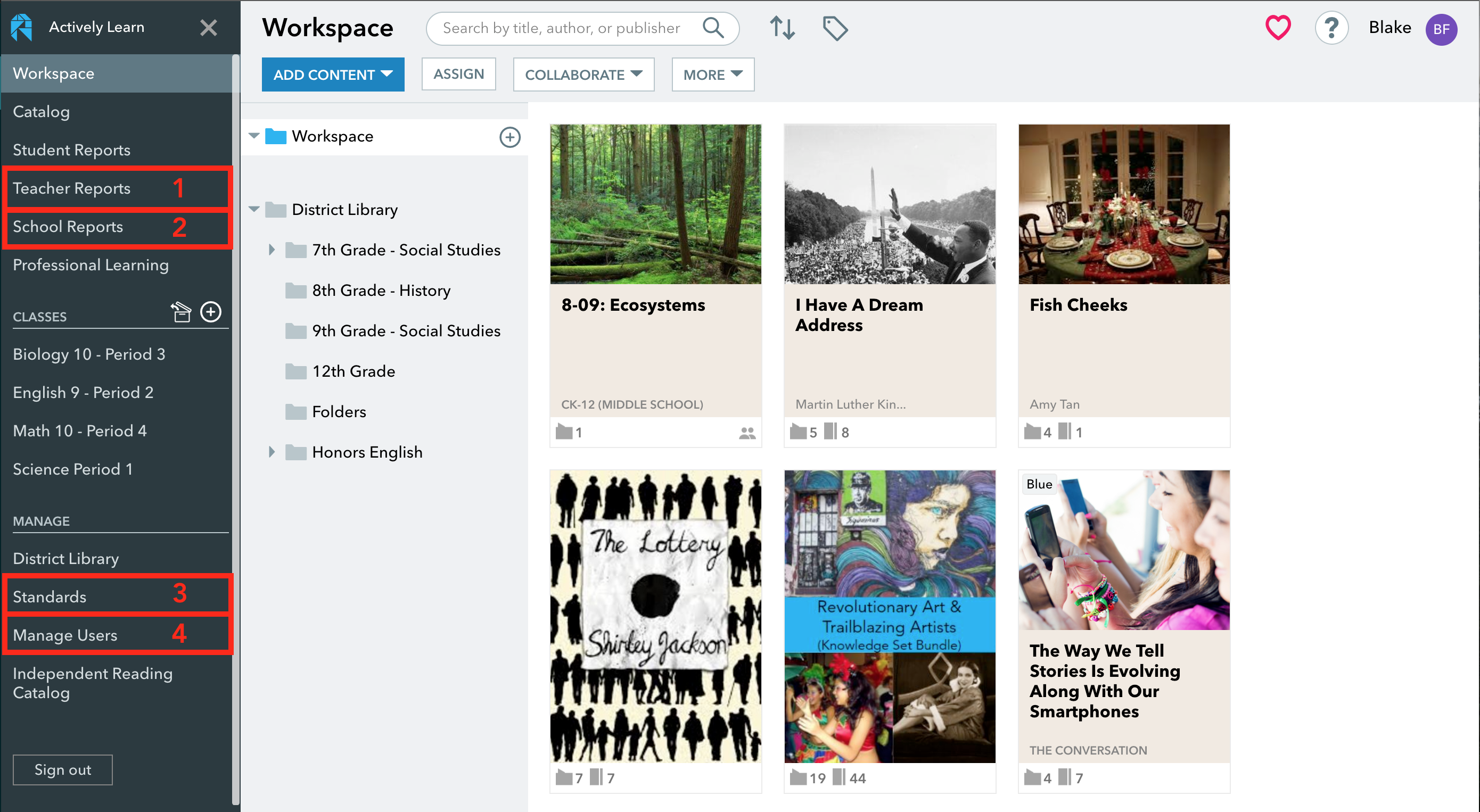
Task: Close the sidebar with the X icon
Action: (209, 28)
